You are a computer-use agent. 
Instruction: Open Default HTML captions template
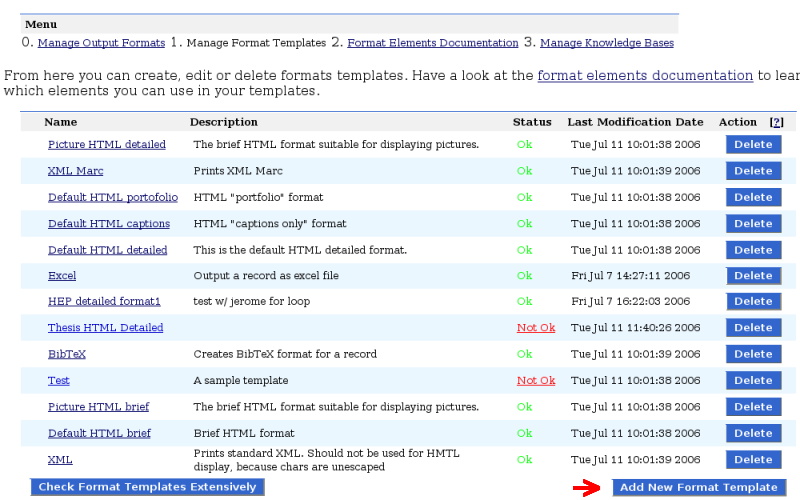pyautogui.click(x=109, y=224)
